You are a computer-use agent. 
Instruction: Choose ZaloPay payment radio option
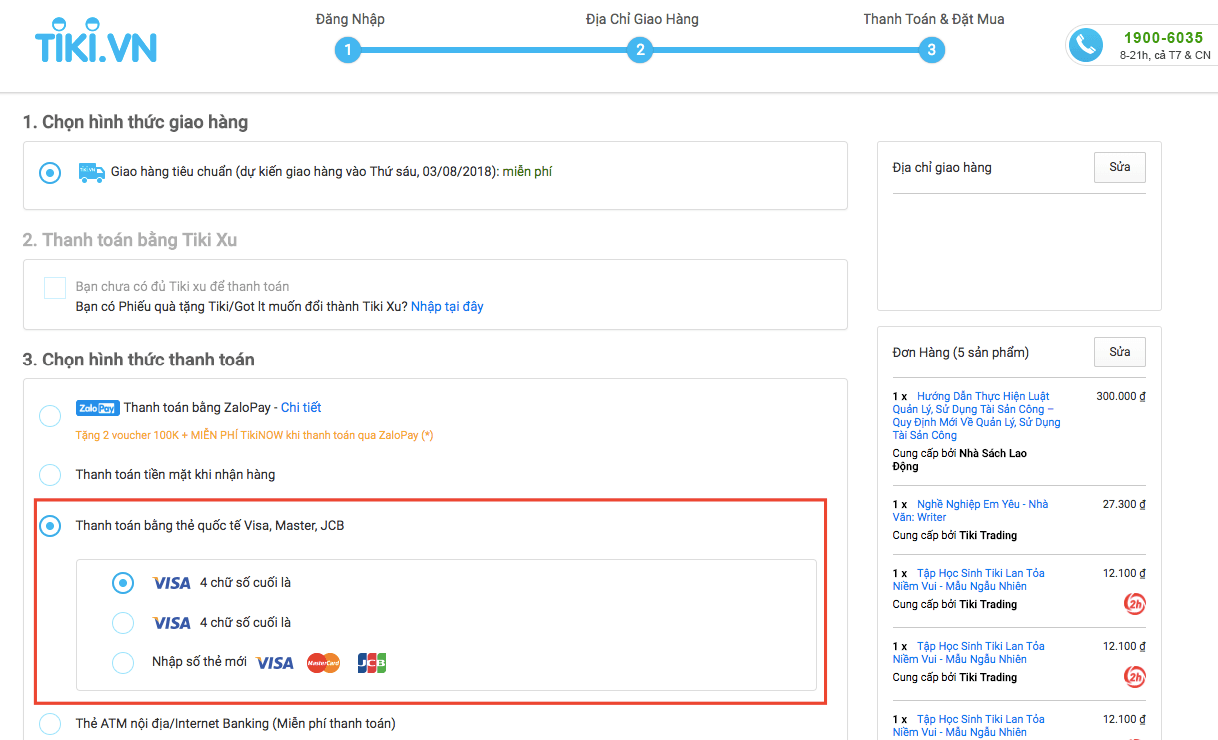[x=50, y=416]
